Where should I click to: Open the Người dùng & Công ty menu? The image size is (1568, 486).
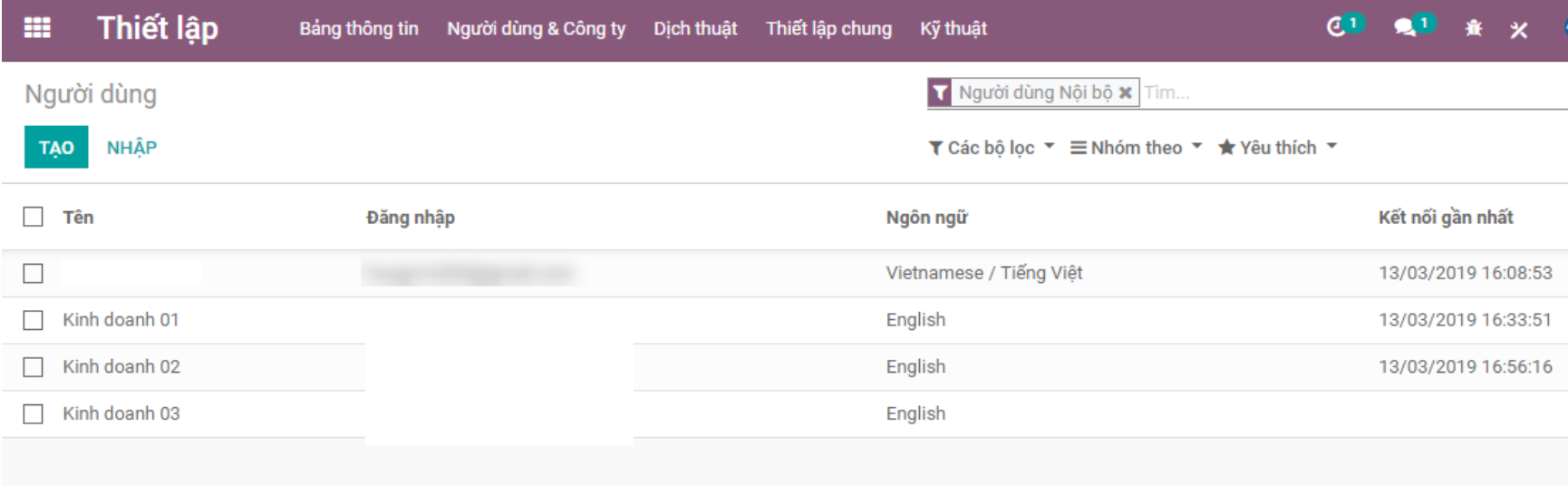(536, 29)
